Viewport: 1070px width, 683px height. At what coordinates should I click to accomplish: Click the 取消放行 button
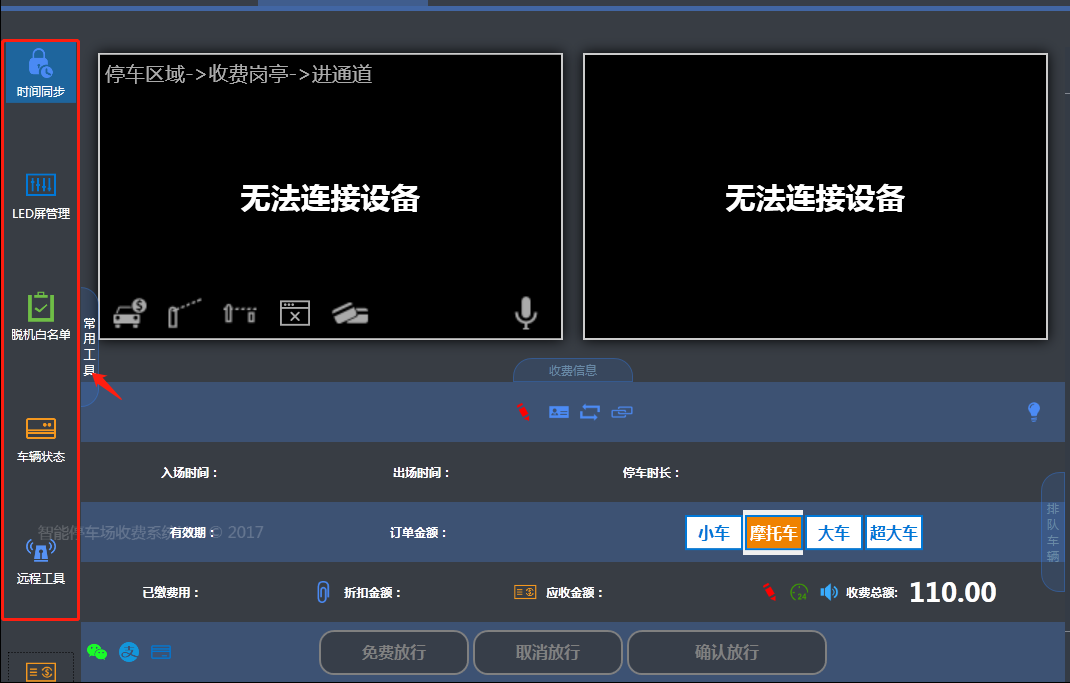[548, 652]
